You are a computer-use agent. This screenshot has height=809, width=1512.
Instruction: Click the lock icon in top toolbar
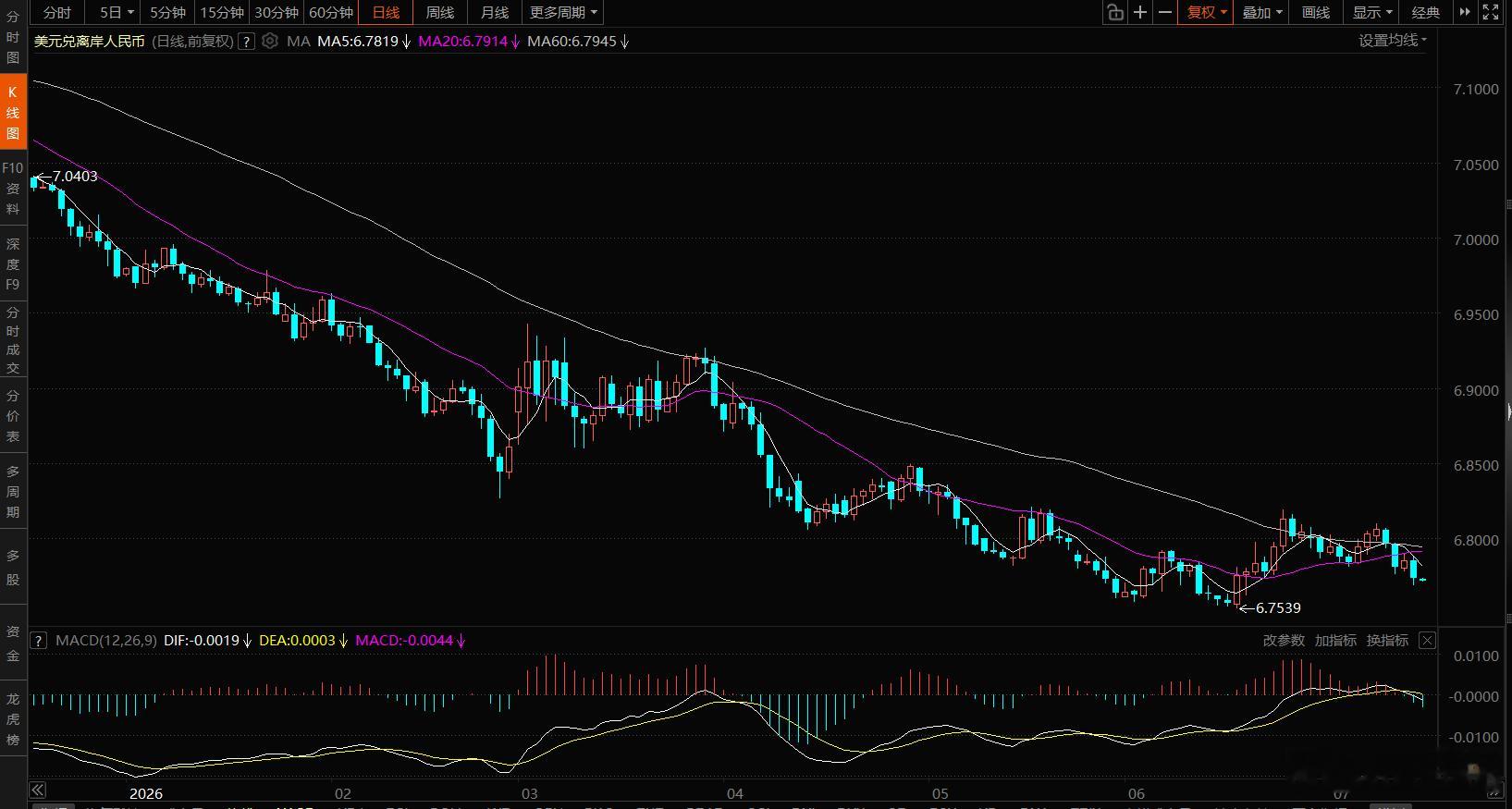[1115, 12]
